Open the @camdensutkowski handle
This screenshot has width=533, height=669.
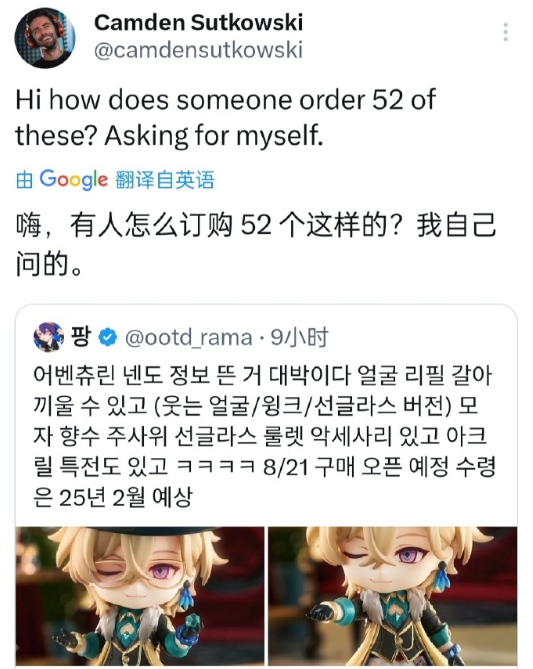198,50
